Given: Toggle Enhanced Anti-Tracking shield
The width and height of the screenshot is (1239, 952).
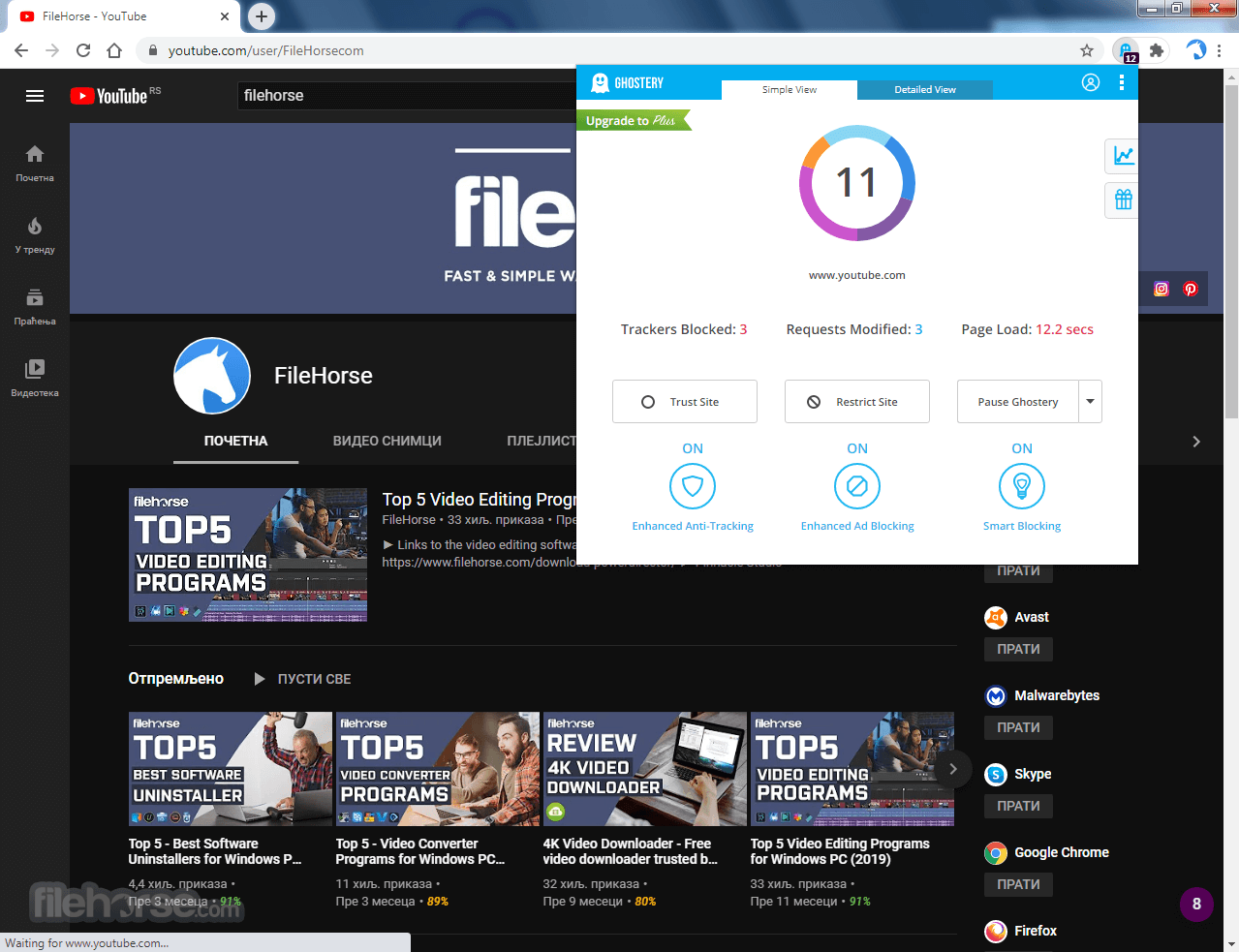Looking at the screenshot, I should click(x=693, y=486).
